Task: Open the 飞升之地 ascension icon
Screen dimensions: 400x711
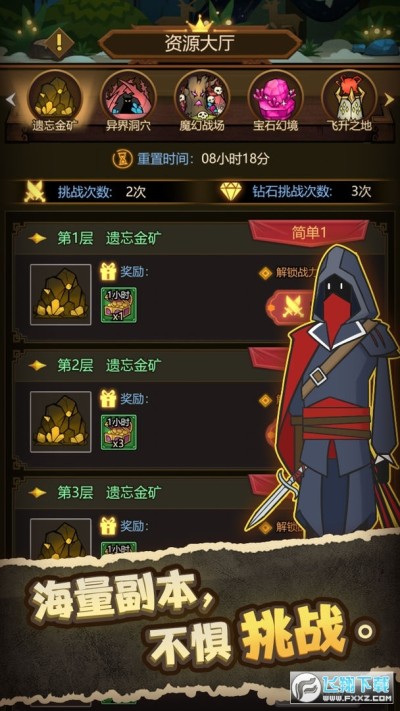Action: click(349, 97)
